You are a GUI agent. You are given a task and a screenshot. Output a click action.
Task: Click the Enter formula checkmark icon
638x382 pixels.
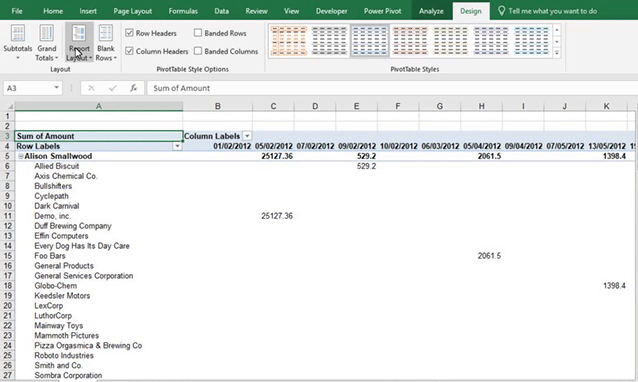click(113, 88)
